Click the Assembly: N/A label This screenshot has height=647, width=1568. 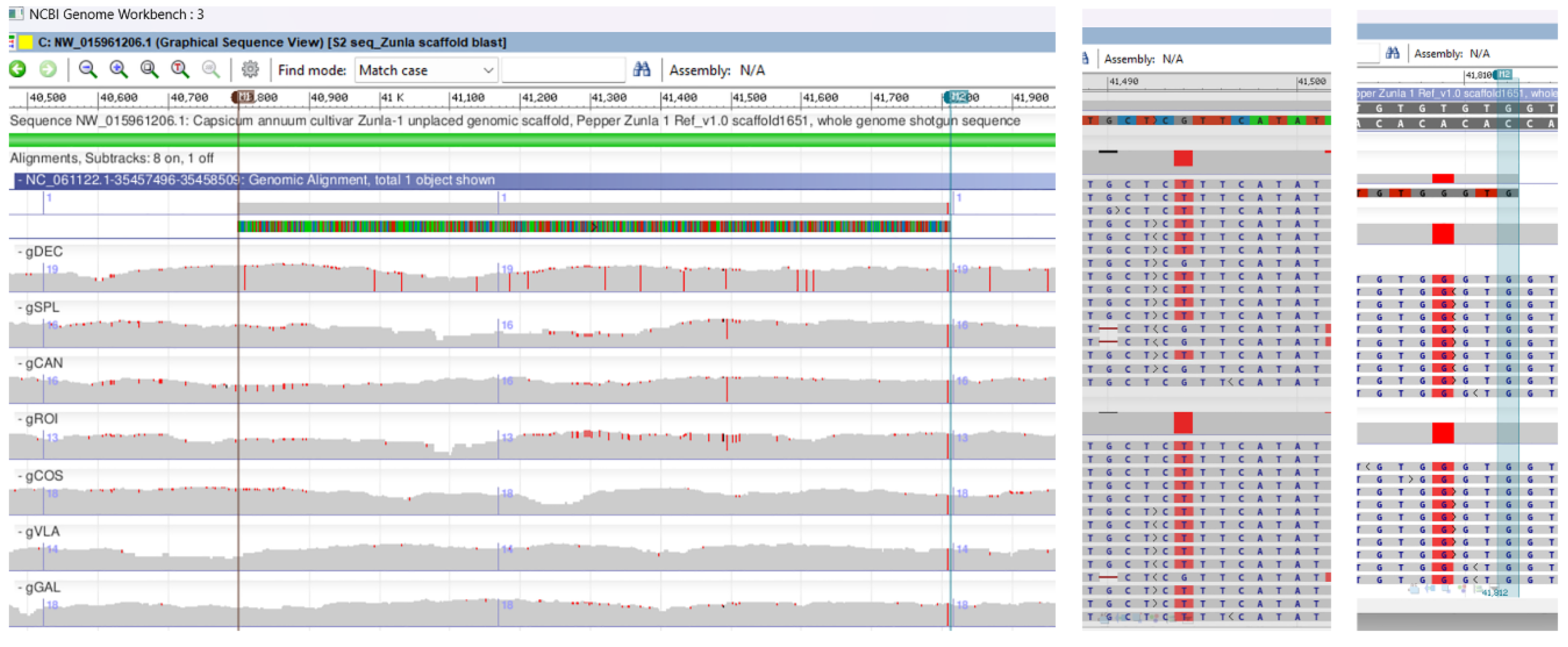click(718, 69)
